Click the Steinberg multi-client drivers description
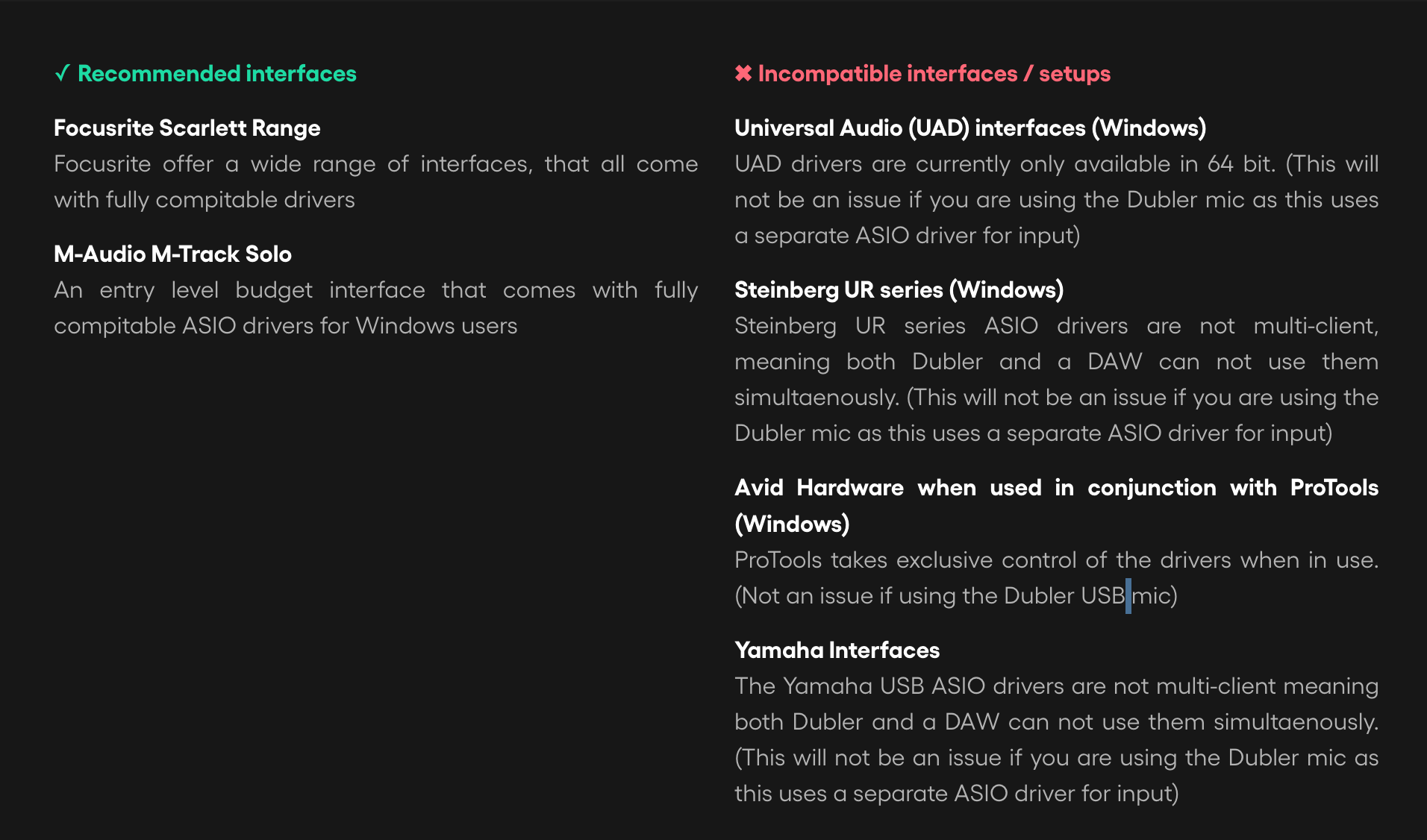 pos(1056,380)
